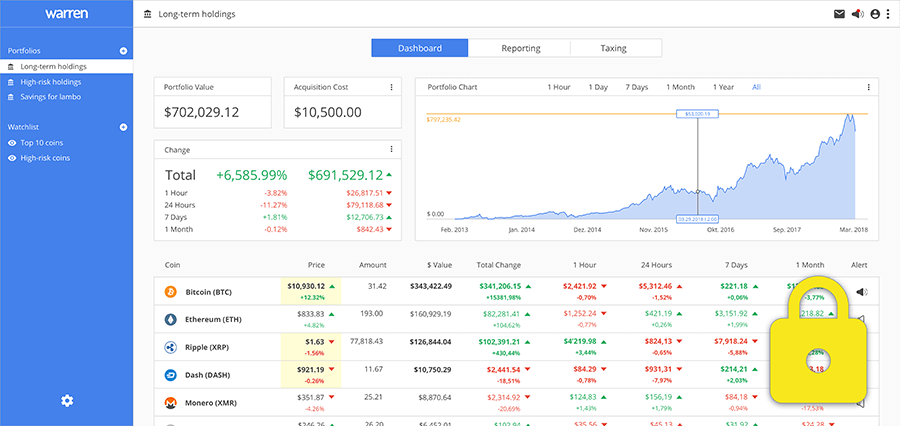Toggle the Top 10 coins eye icon
This screenshot has height=426, width=900.
coord(11,143)
